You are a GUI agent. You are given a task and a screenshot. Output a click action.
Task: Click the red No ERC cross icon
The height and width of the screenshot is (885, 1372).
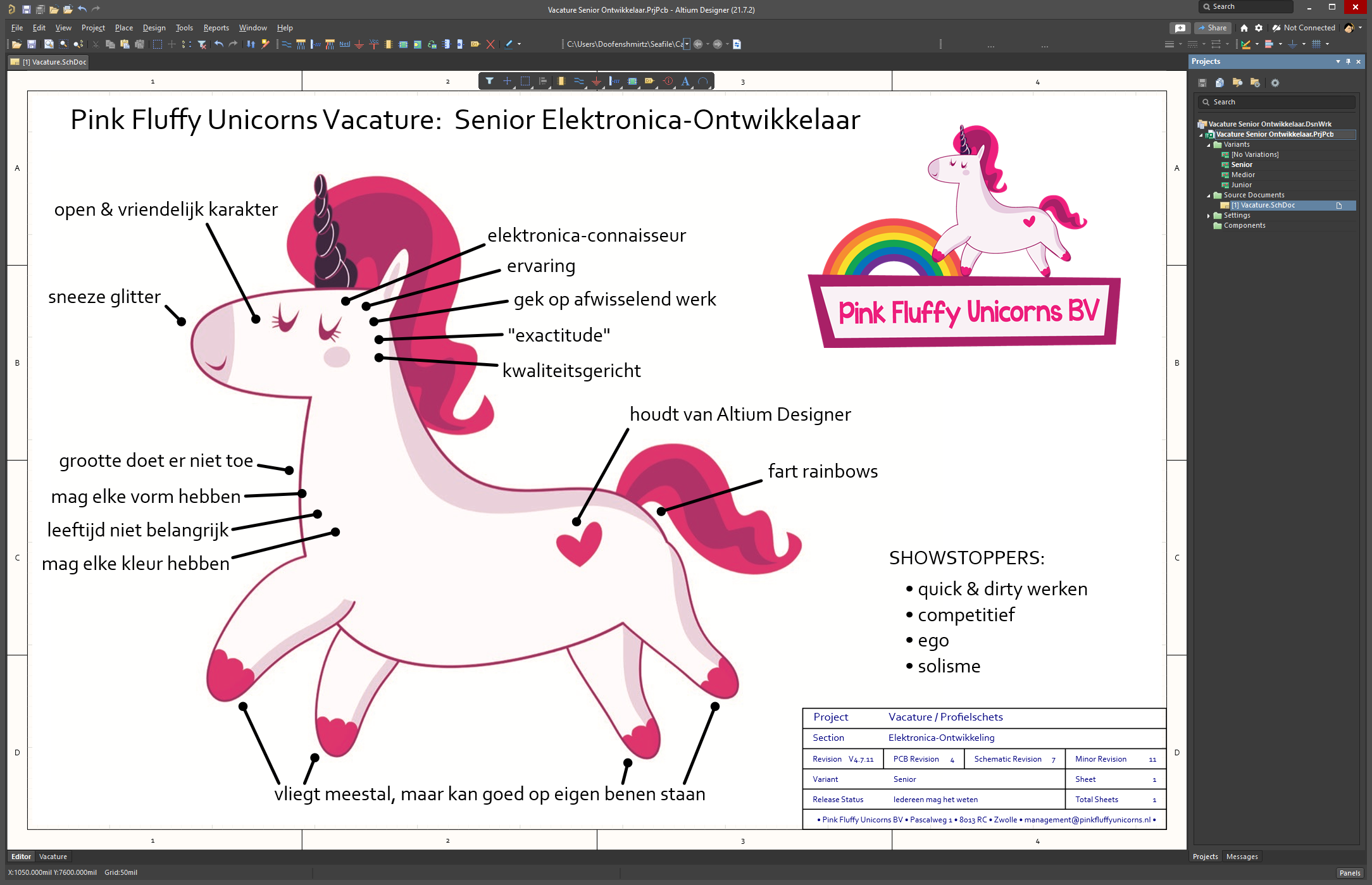(x=490, y=44)
